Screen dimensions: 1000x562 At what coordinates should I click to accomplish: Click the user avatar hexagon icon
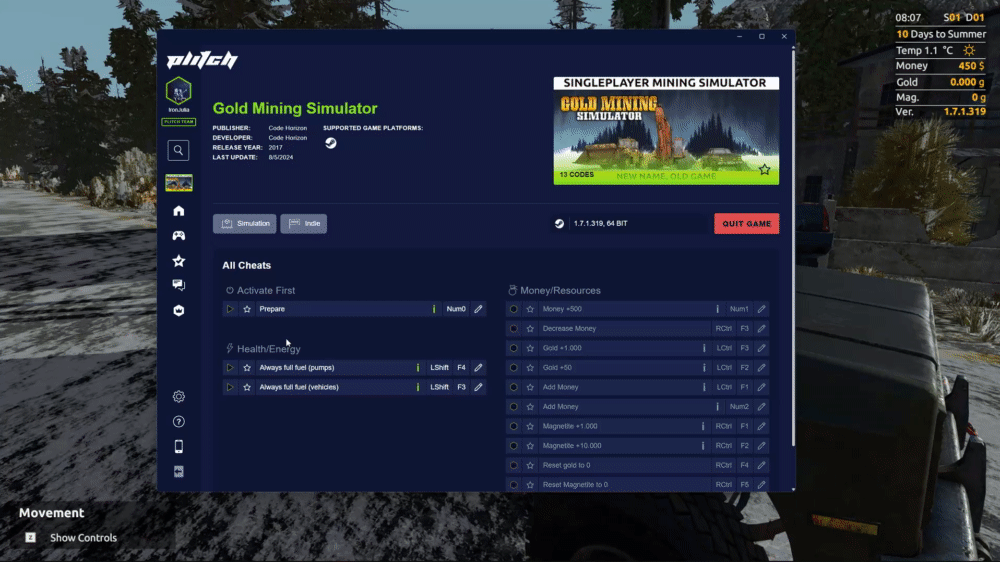(179, 91)
